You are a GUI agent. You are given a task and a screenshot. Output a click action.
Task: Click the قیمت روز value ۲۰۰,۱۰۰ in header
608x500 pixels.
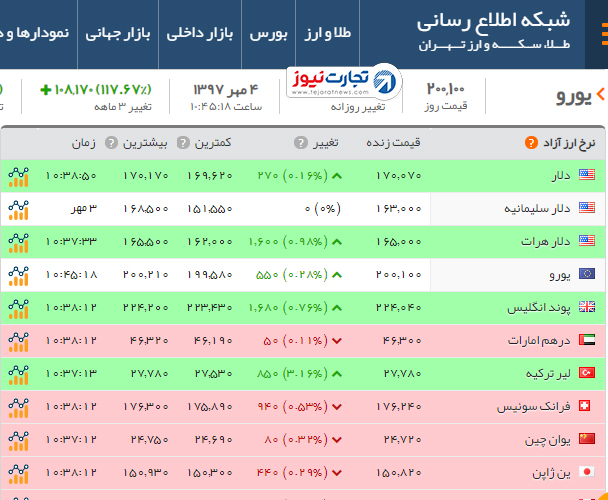pyautogui.click(x=446, y=89)
